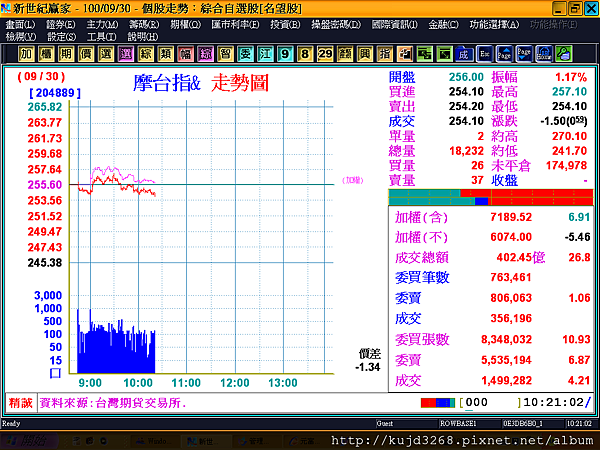Click the 價 (price) toolbar icon
The image size is (600, 450).
(x=86, y=54)
